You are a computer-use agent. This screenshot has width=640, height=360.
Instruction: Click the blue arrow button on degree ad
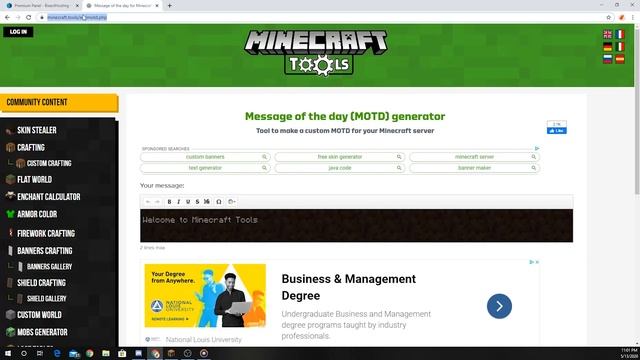tap(499, 306)
